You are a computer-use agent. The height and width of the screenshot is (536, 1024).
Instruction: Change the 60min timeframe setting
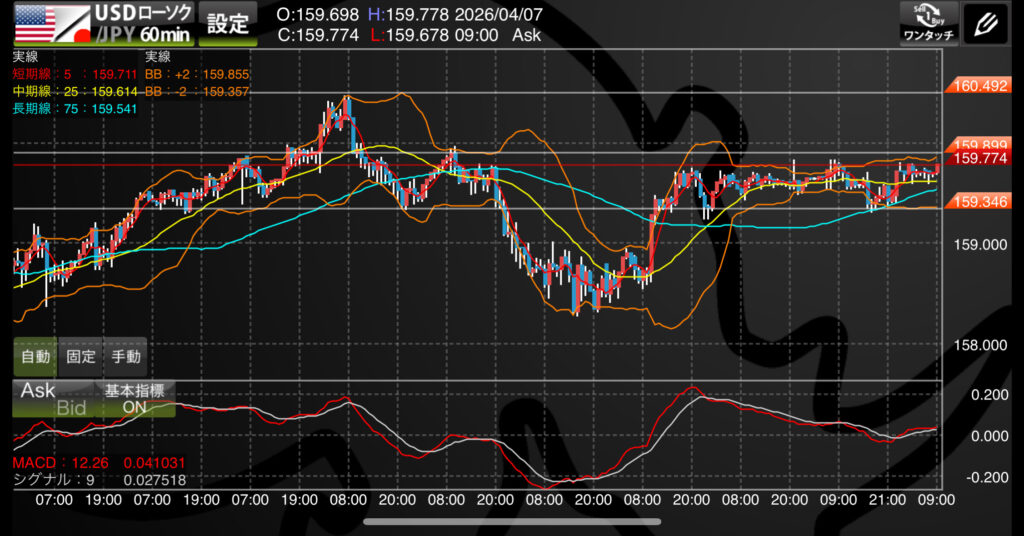point(158,35)
